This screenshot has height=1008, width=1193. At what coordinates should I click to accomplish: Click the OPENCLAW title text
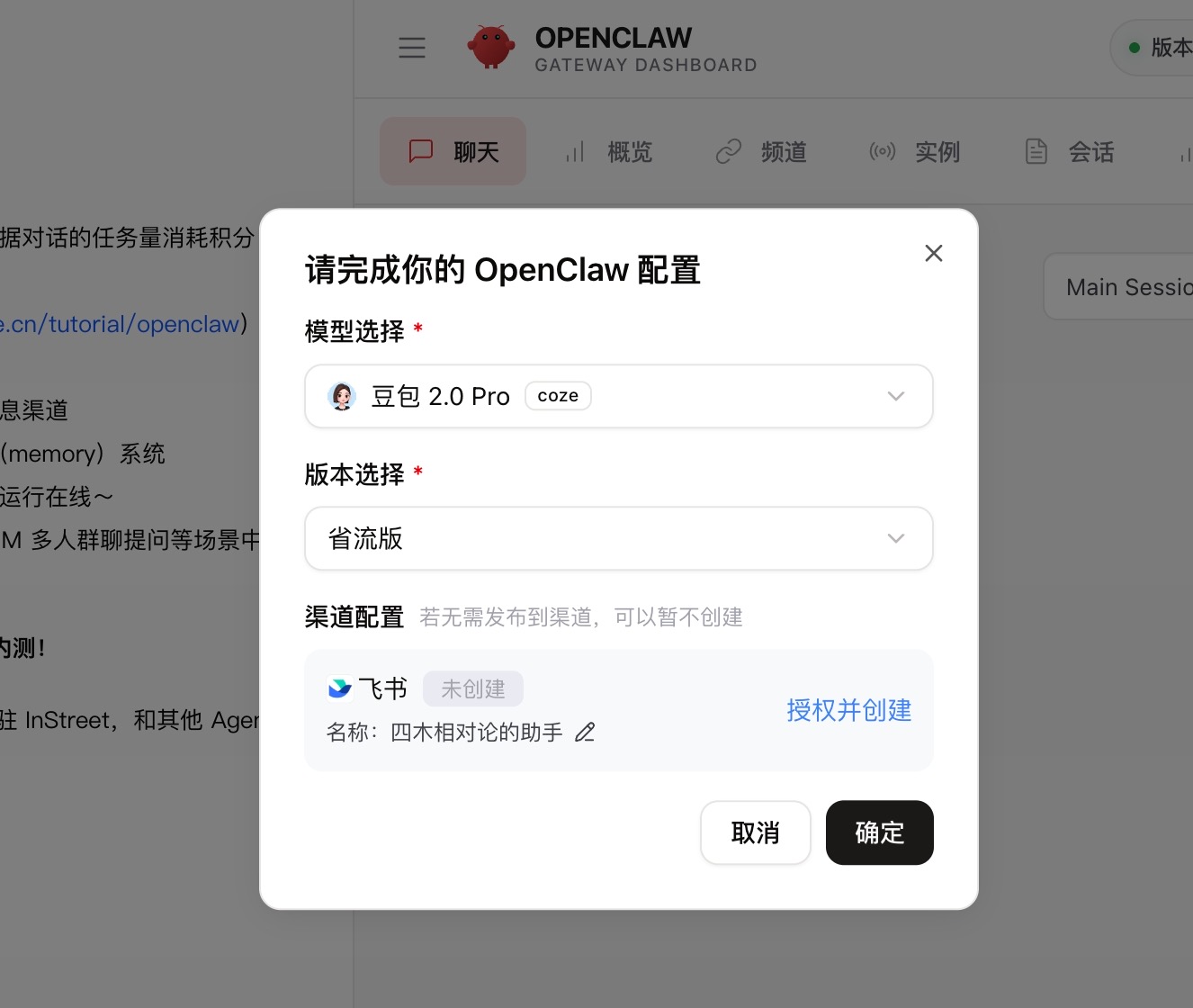(614, 38)
